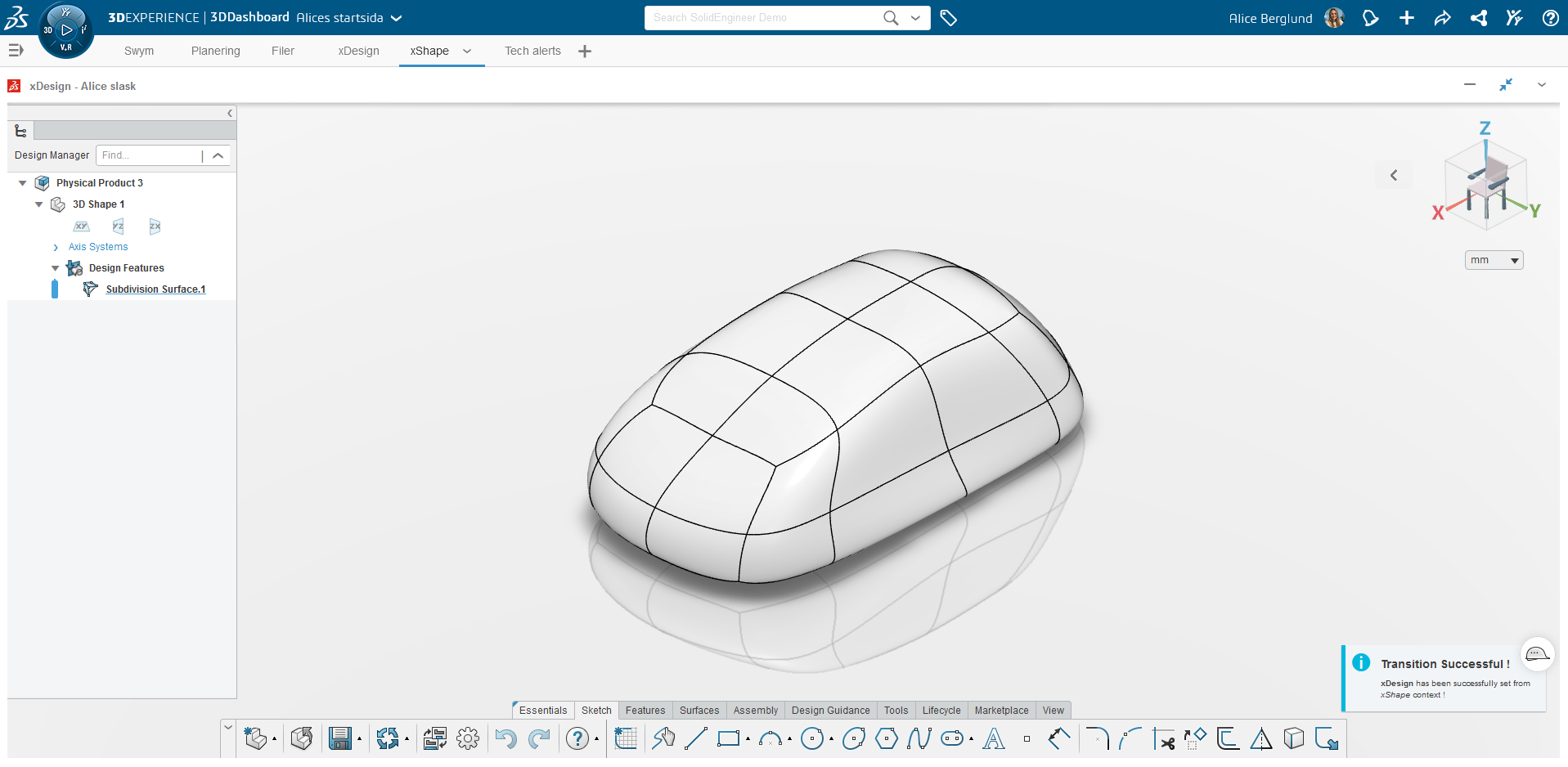Screen dimensions: 1568x767
Task: Save the design with floppy disk icon
Action: click(339, 738)
